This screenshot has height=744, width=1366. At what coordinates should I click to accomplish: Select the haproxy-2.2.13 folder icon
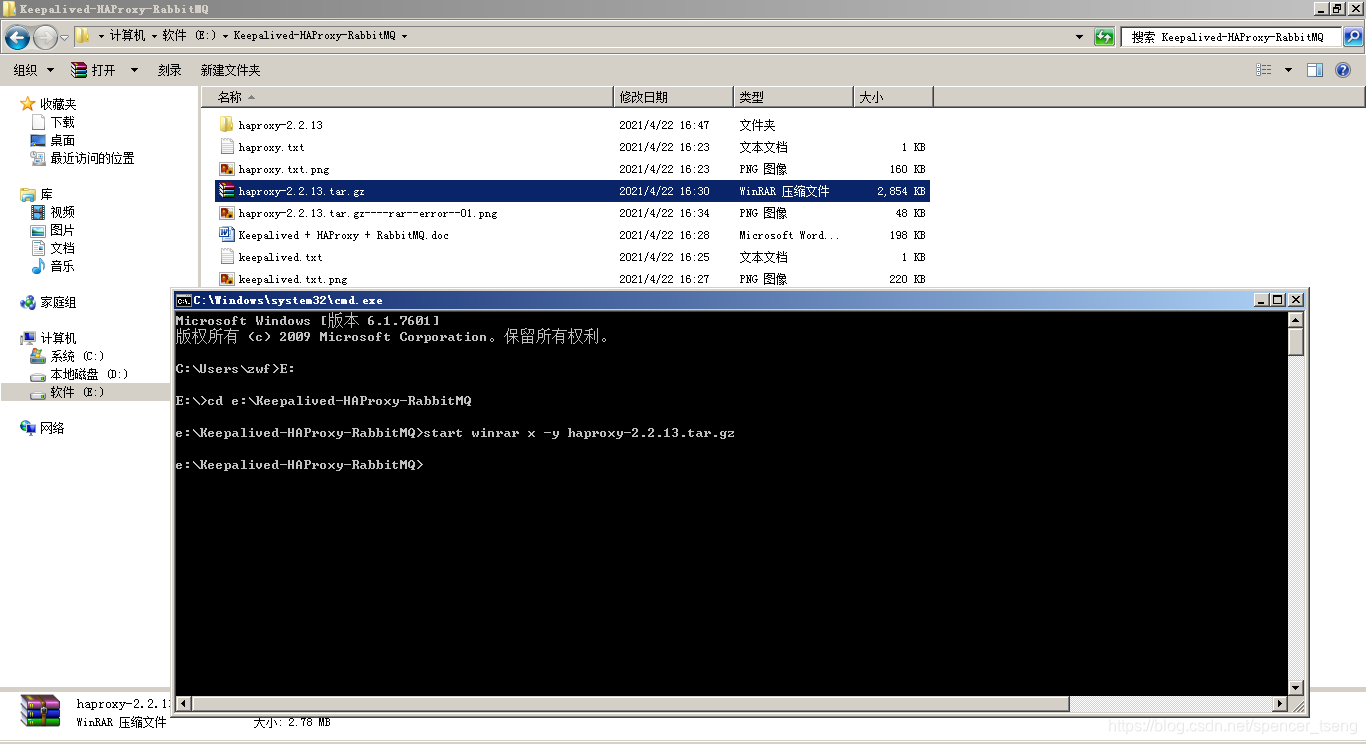tap(226, 125)
